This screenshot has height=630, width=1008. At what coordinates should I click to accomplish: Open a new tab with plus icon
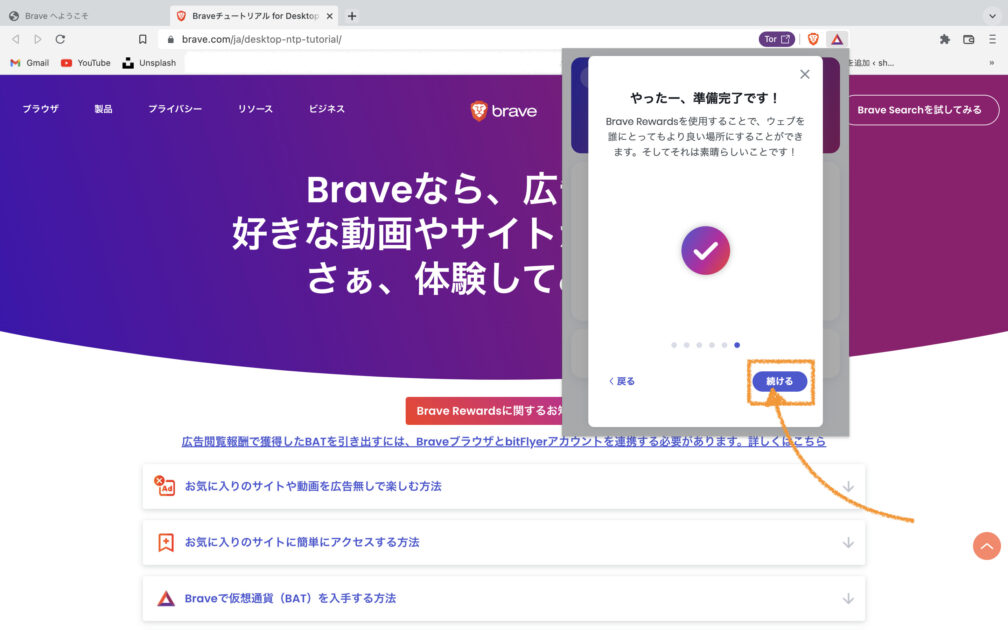point(352,16)
